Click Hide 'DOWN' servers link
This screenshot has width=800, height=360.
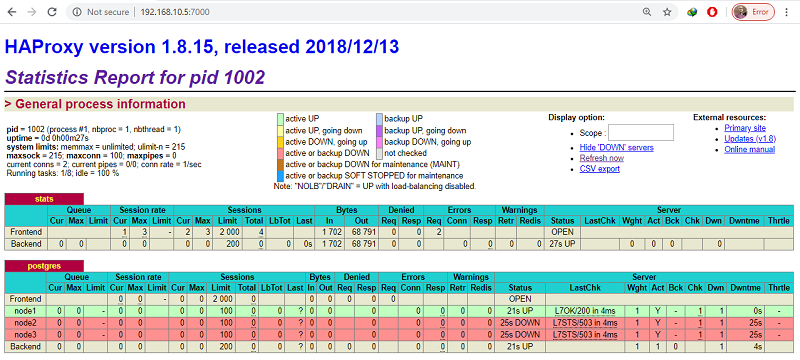coord(616,147)
